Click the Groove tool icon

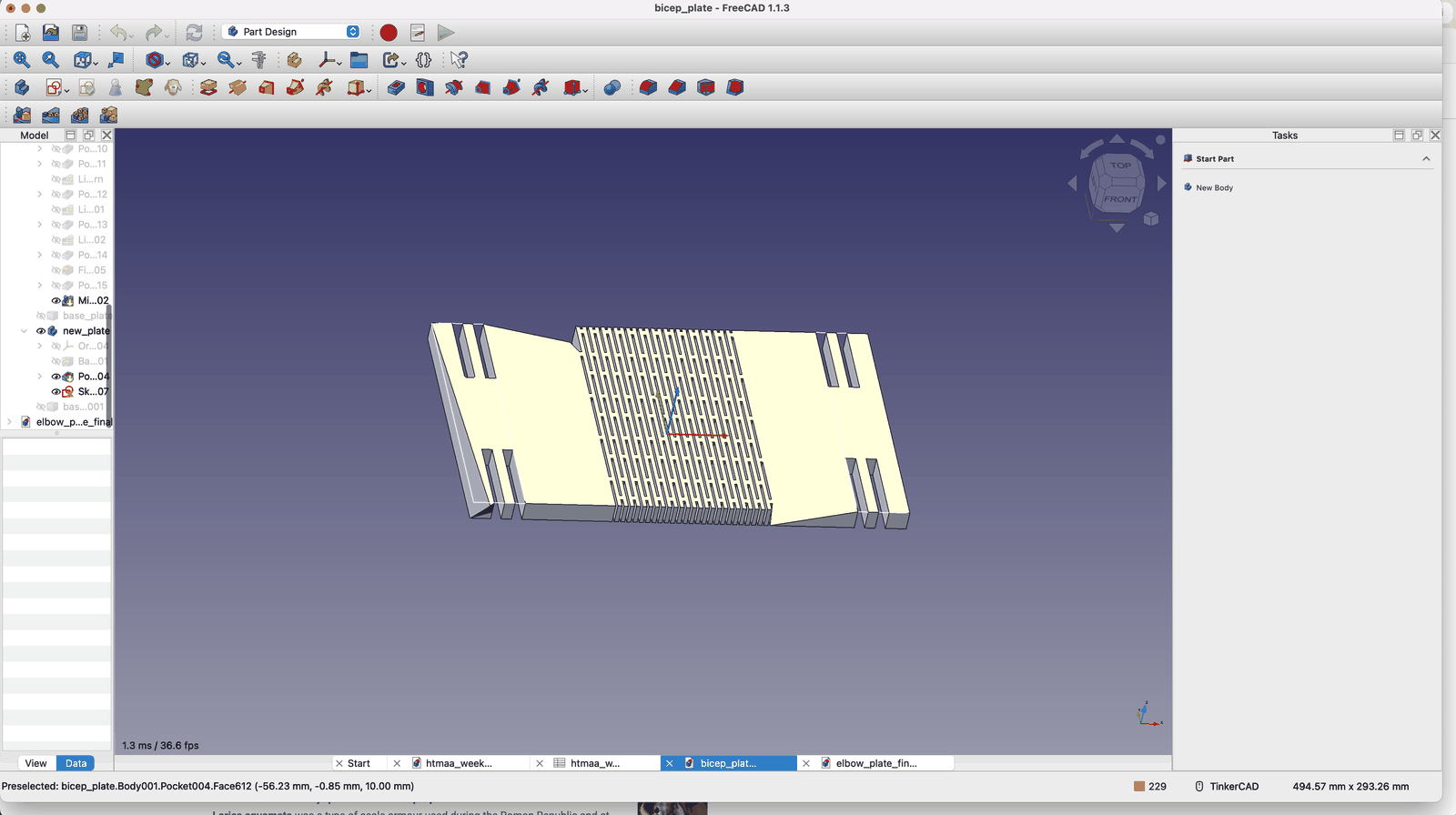click(x=454, y=87)
